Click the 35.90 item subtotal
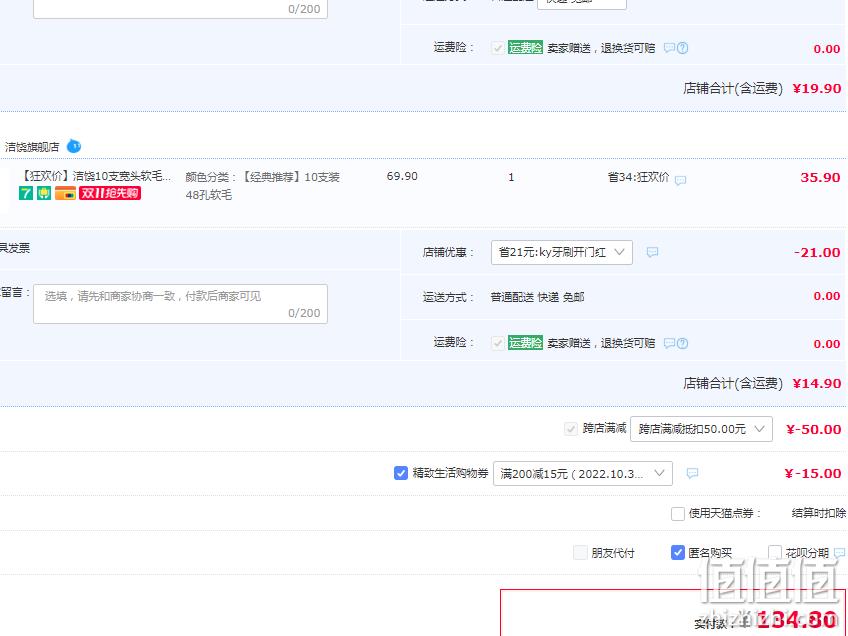Viewport: 848px width, 636px height. click(820, 177)
